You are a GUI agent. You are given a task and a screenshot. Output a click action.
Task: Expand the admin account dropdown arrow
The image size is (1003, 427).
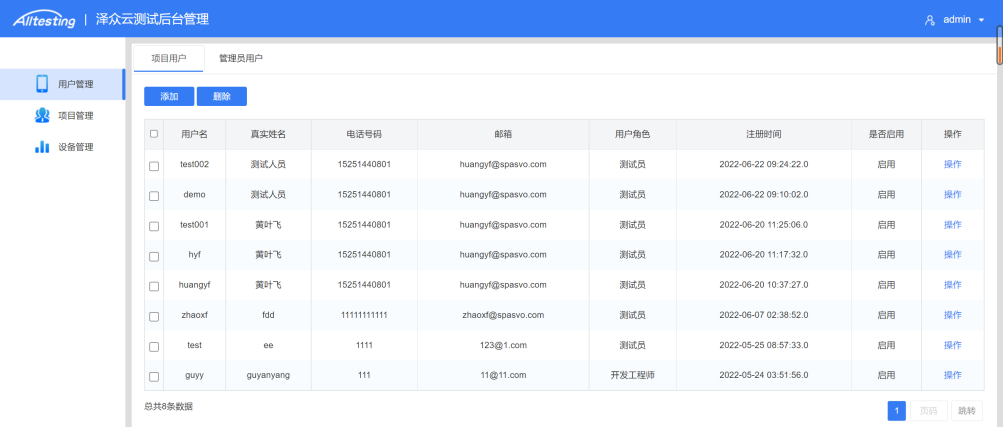coord(981,20)
